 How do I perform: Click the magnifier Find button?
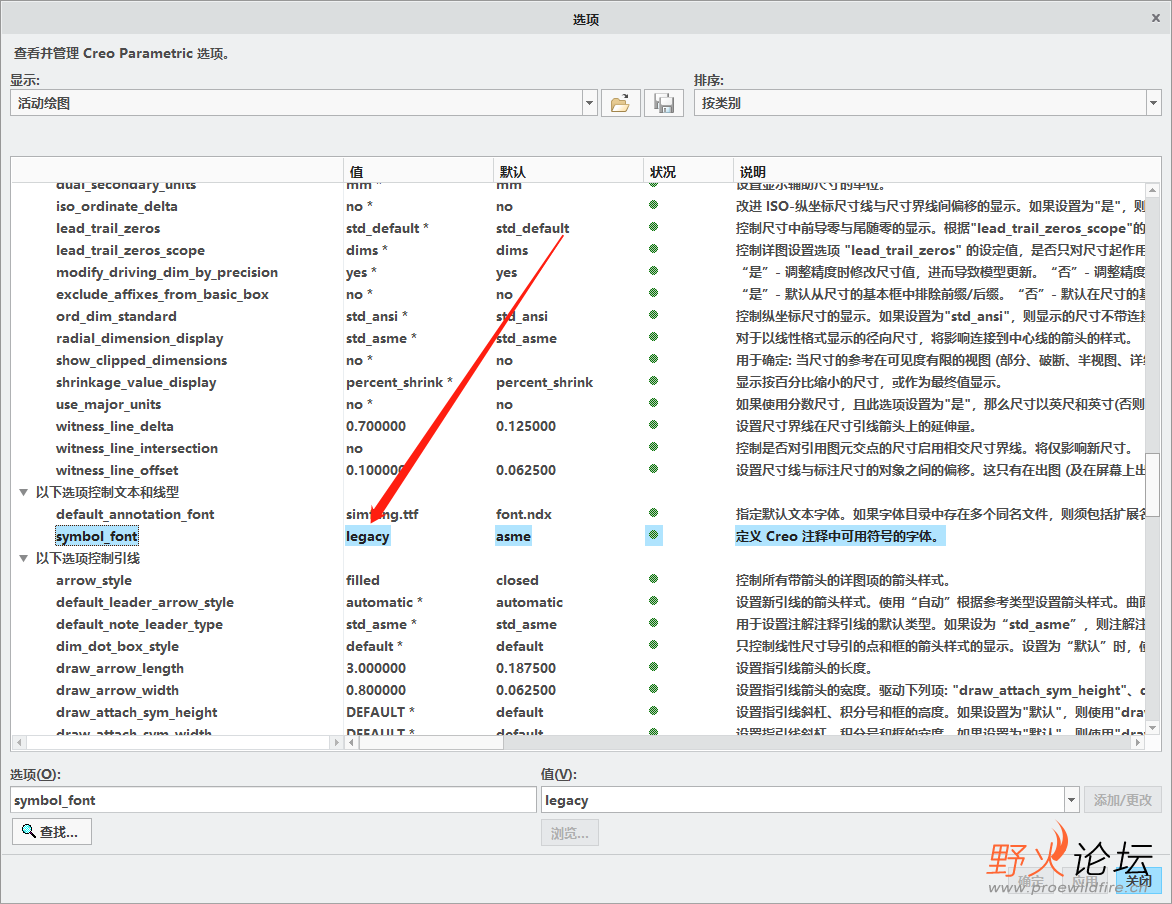(x=52, y=831)
